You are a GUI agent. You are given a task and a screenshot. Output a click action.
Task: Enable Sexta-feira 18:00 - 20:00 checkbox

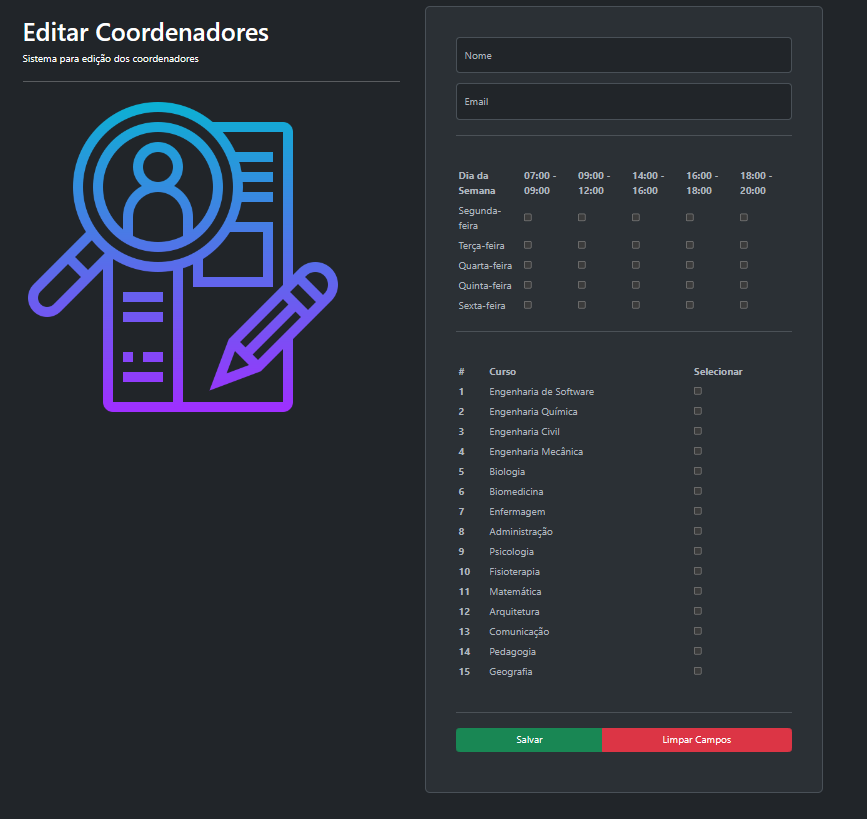[x=744, y=304]
